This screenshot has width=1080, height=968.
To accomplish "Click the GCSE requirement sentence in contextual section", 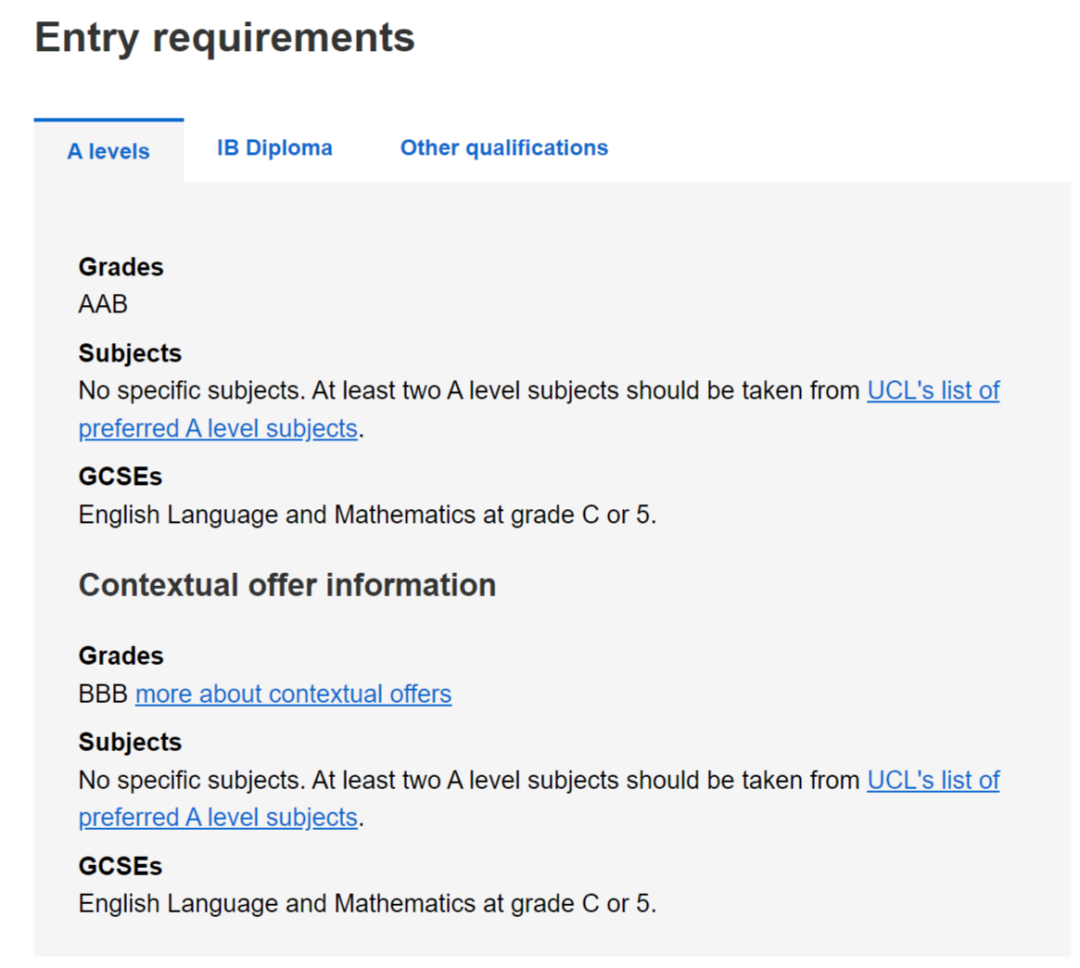I will [x=367, y=904].
